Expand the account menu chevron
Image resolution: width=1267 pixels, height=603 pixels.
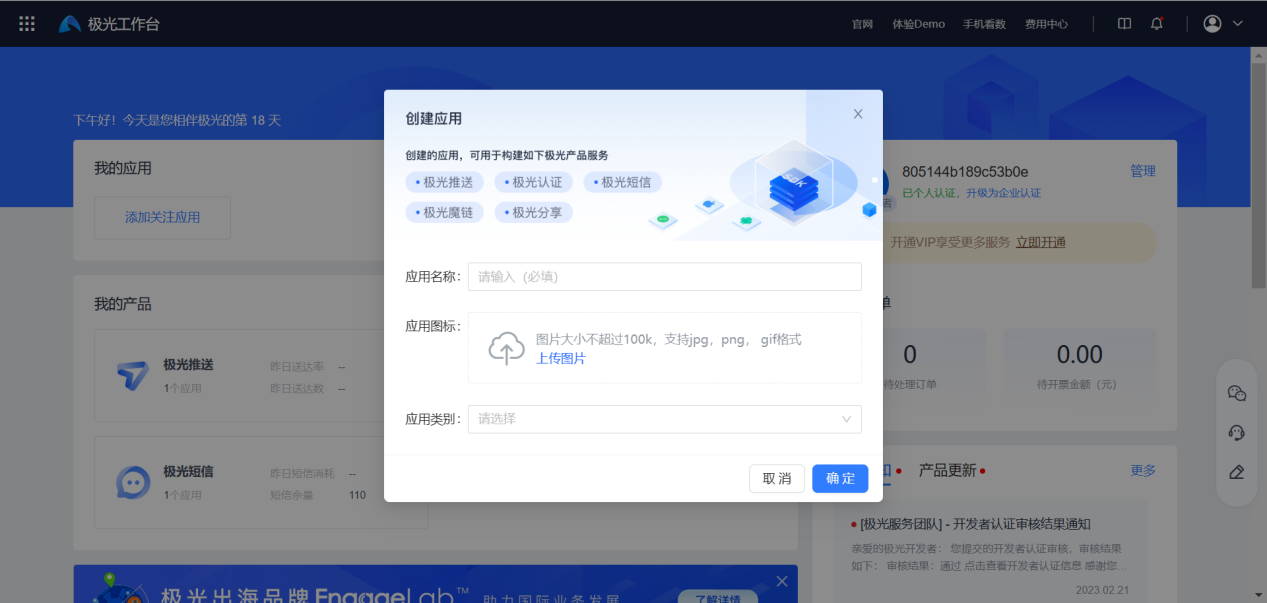click(1238, 24)
